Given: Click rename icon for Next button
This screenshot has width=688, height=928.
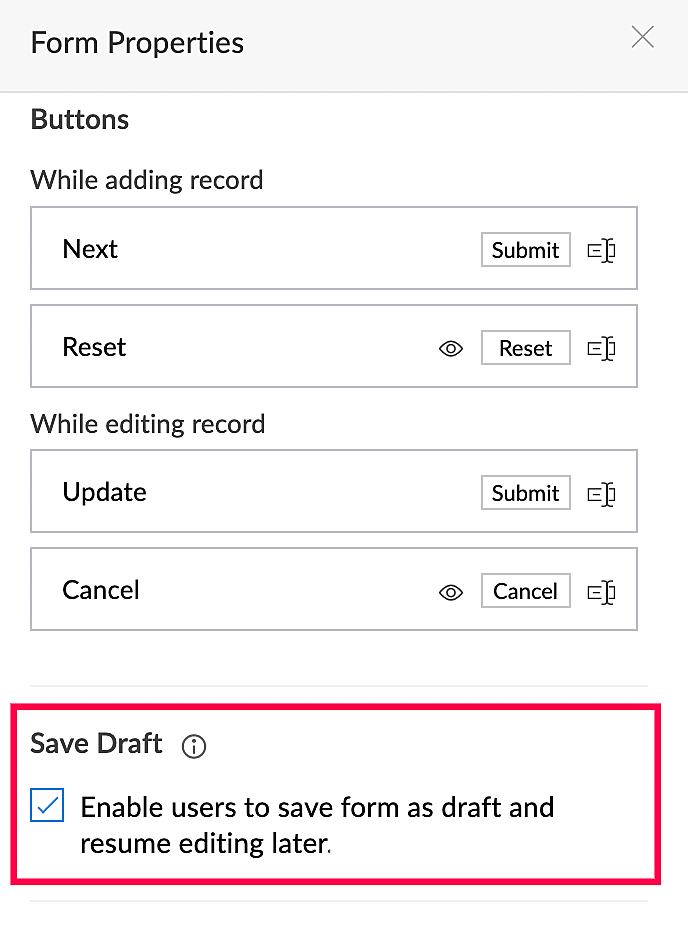Looking at the screenshot, I should [x=601, y=250].
